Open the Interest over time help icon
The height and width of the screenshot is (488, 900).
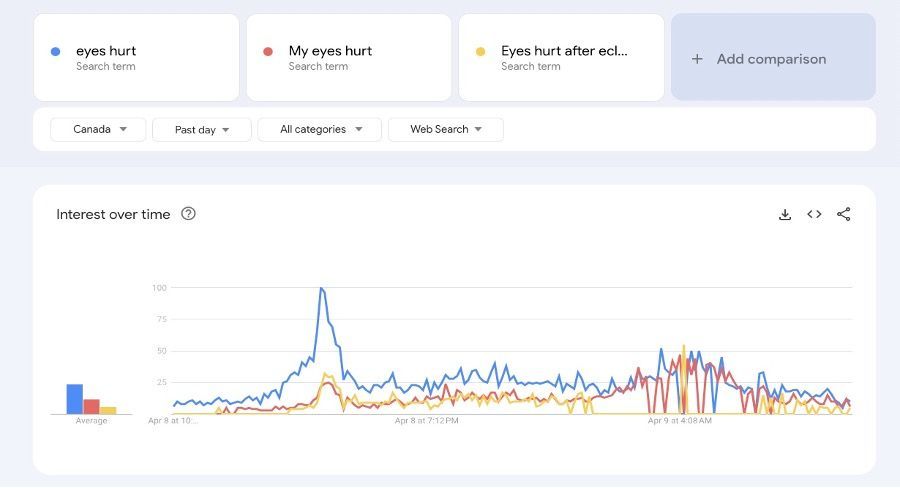pyautogui.click(x=188, y=214)
